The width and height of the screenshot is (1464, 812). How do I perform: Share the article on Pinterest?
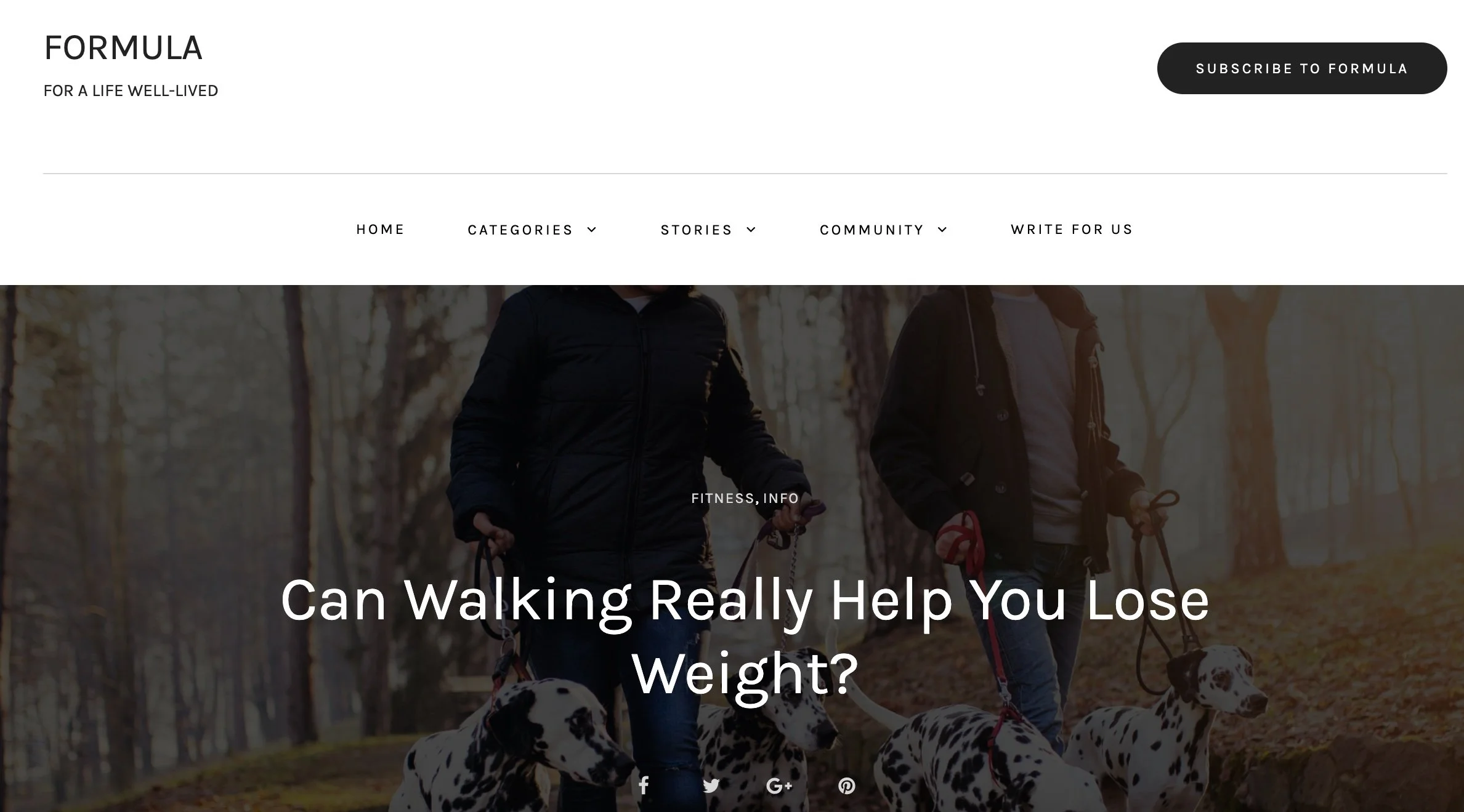tap(847, 786)
